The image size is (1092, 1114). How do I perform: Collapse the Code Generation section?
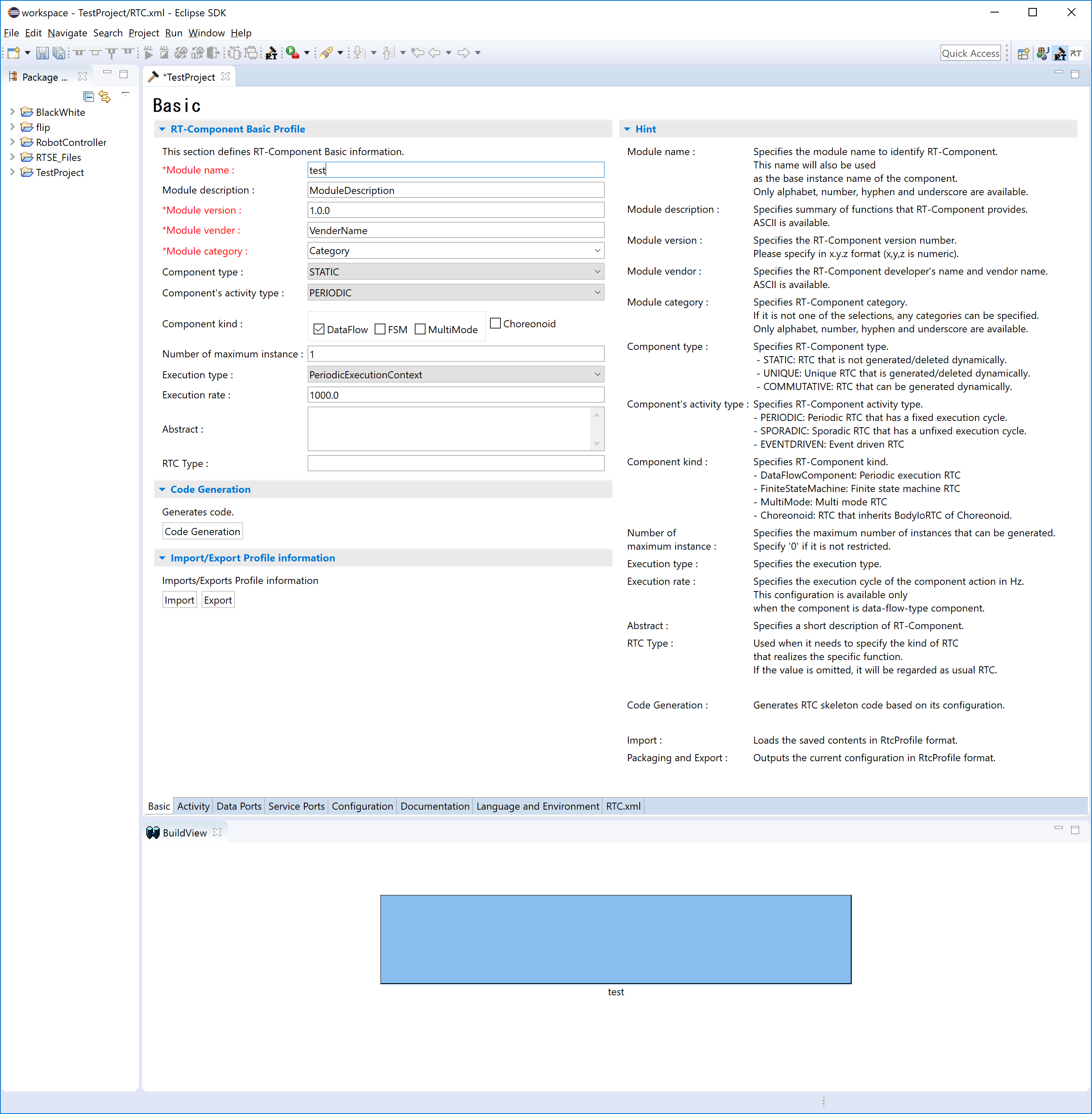coord(162,489)
